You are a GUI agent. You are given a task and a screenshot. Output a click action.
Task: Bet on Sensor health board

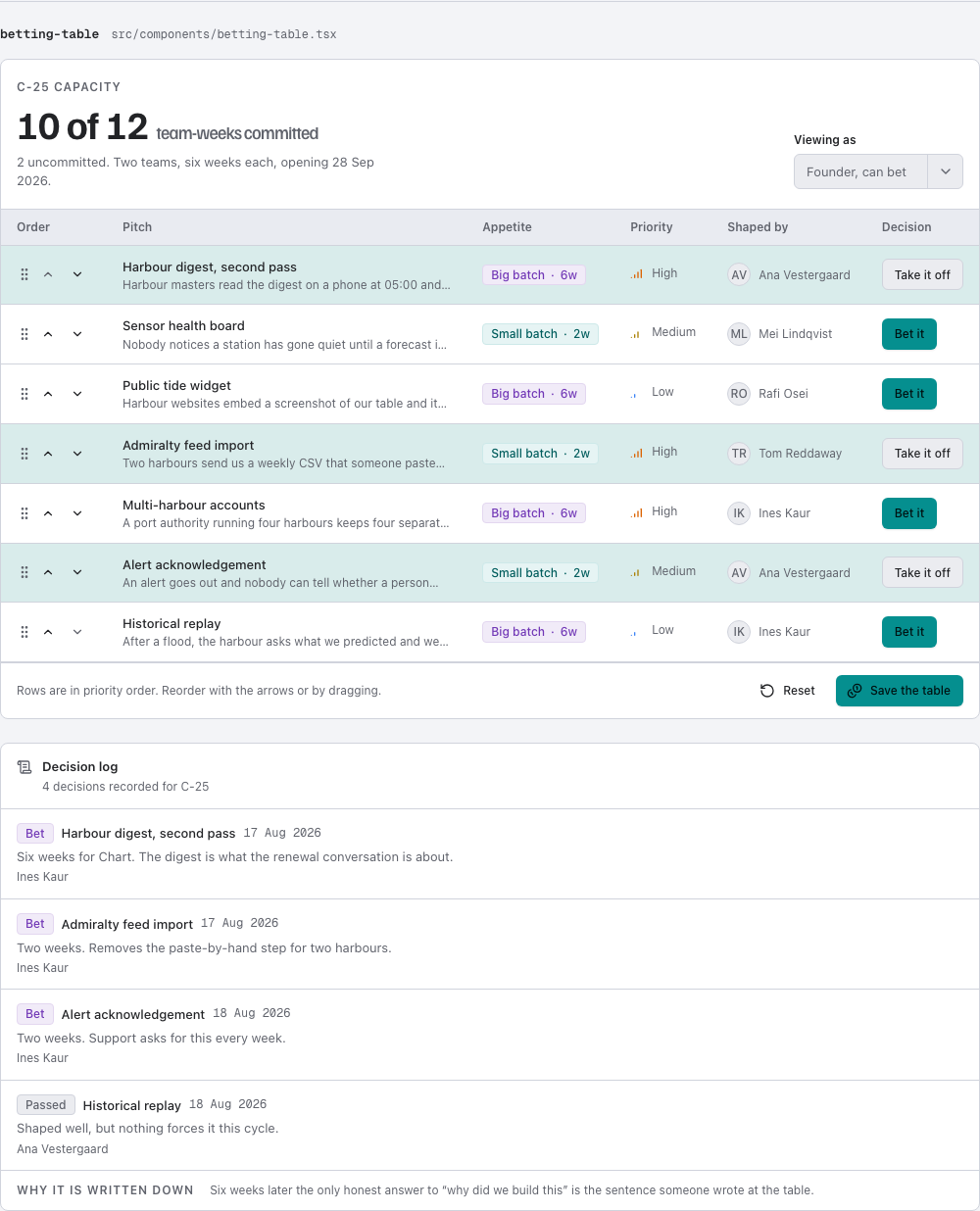(x=909, y=334)
